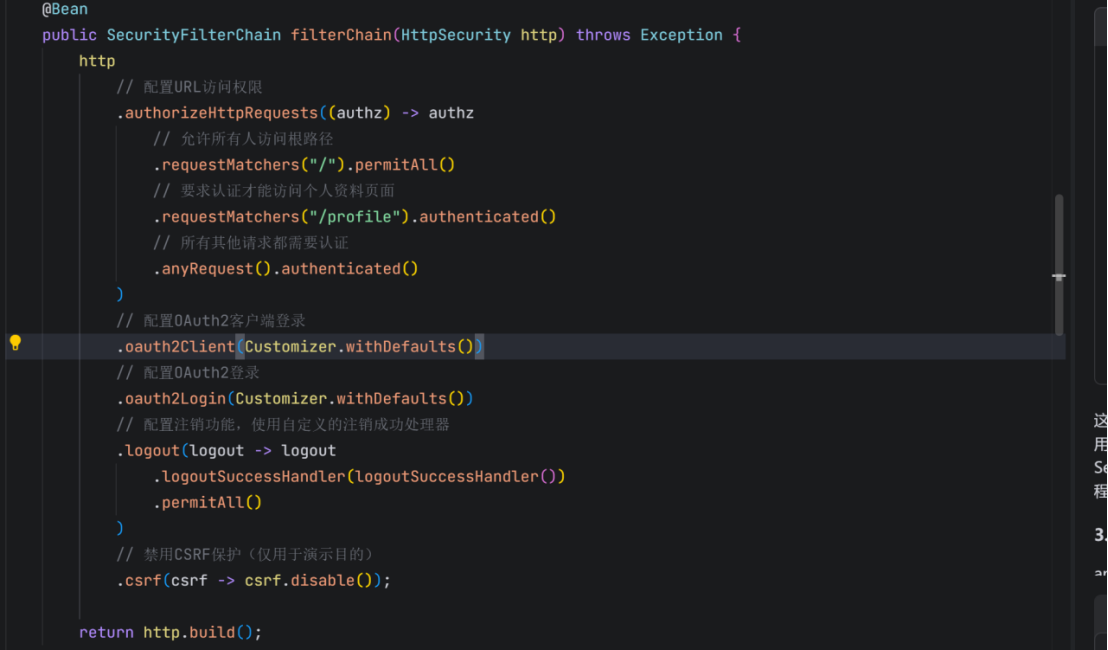The image size is (1108, 650).
Task: Click the throws keyword
Action: point(603,35)
